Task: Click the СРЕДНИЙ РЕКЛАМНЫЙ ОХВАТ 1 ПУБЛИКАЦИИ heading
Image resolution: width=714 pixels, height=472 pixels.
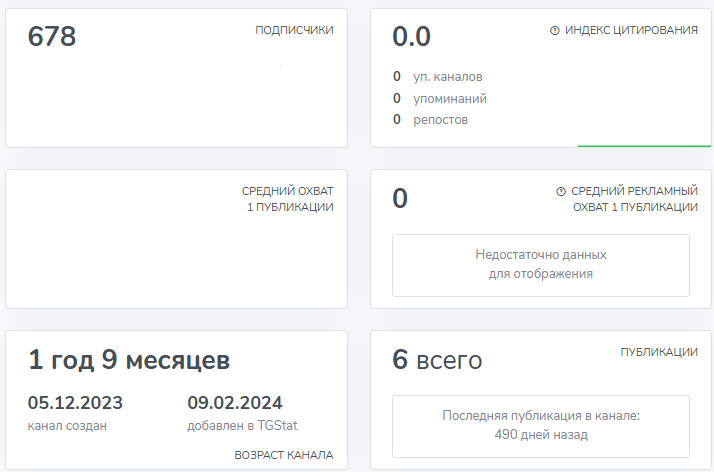Action: (635, 199)
